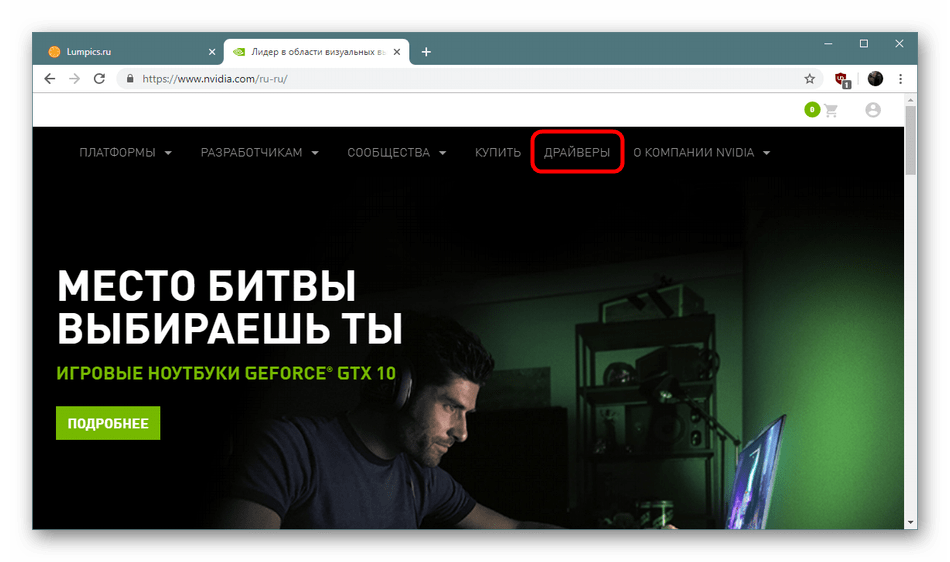The image size is (950, 562).
Task: Expand the РАЗРАБОТЧИКАМ dropdown arrow
Action: coord(315,153)
